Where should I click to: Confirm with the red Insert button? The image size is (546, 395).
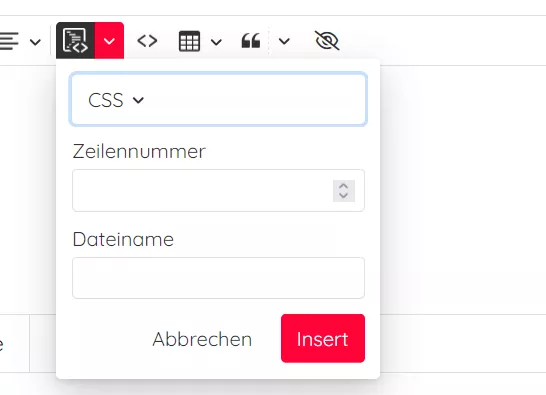[323, 338]
